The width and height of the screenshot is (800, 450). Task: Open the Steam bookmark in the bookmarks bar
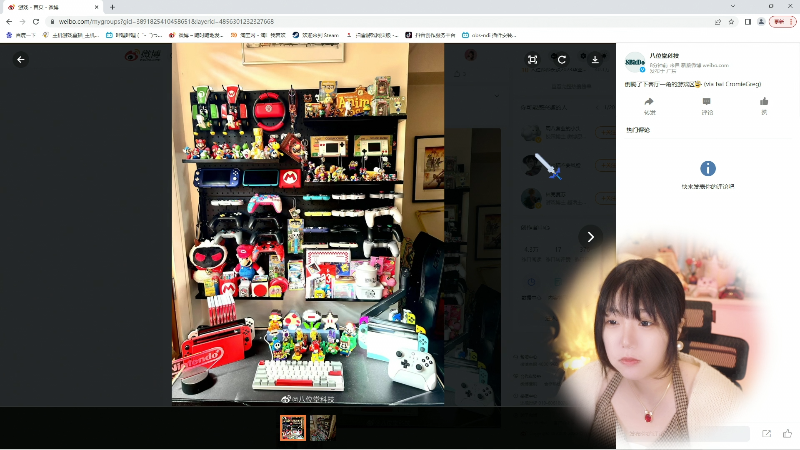pos(315,35)
